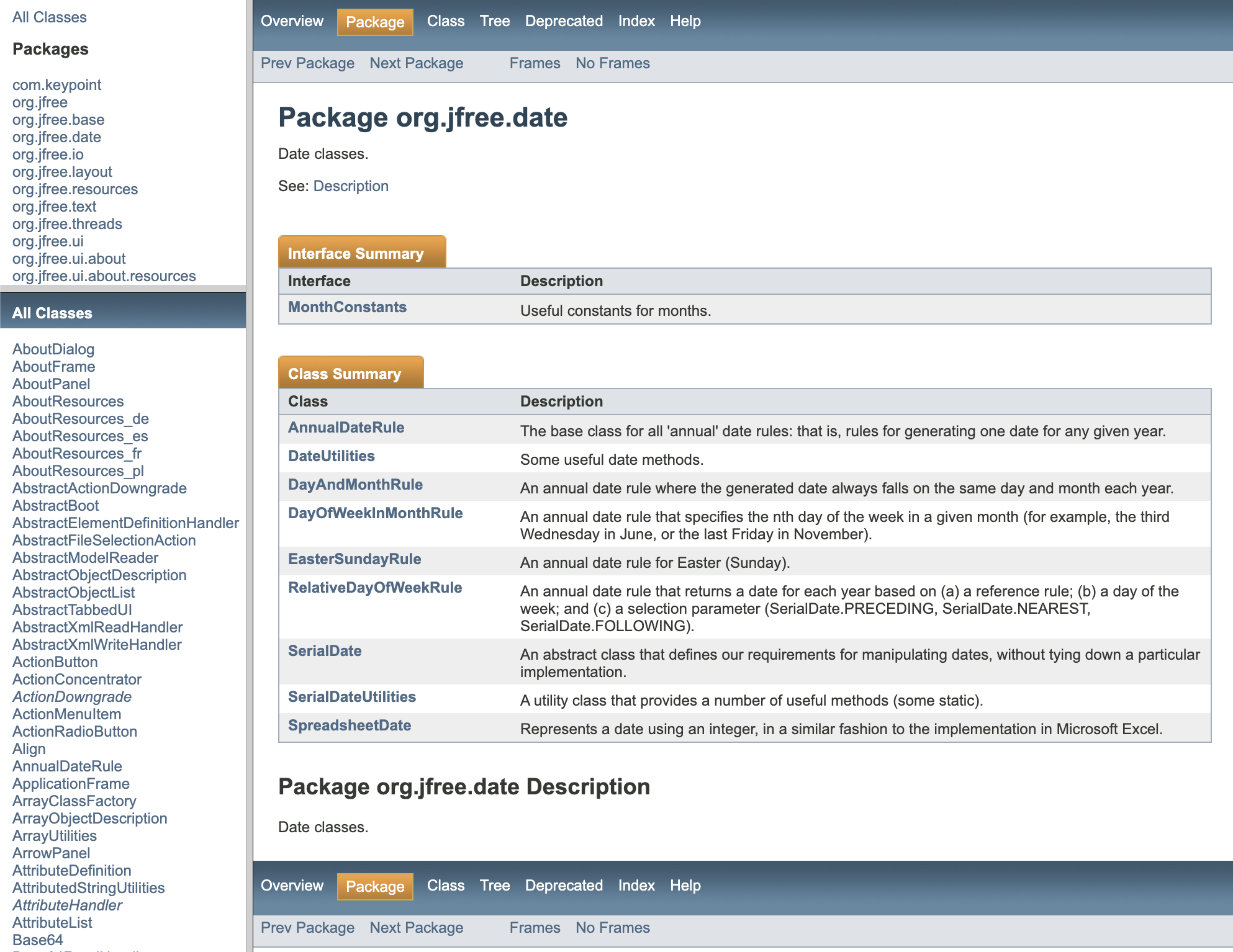Screen dimensions: 1233x952
Task: Click All Classes link at sidebar top
Action: [49, 17]
